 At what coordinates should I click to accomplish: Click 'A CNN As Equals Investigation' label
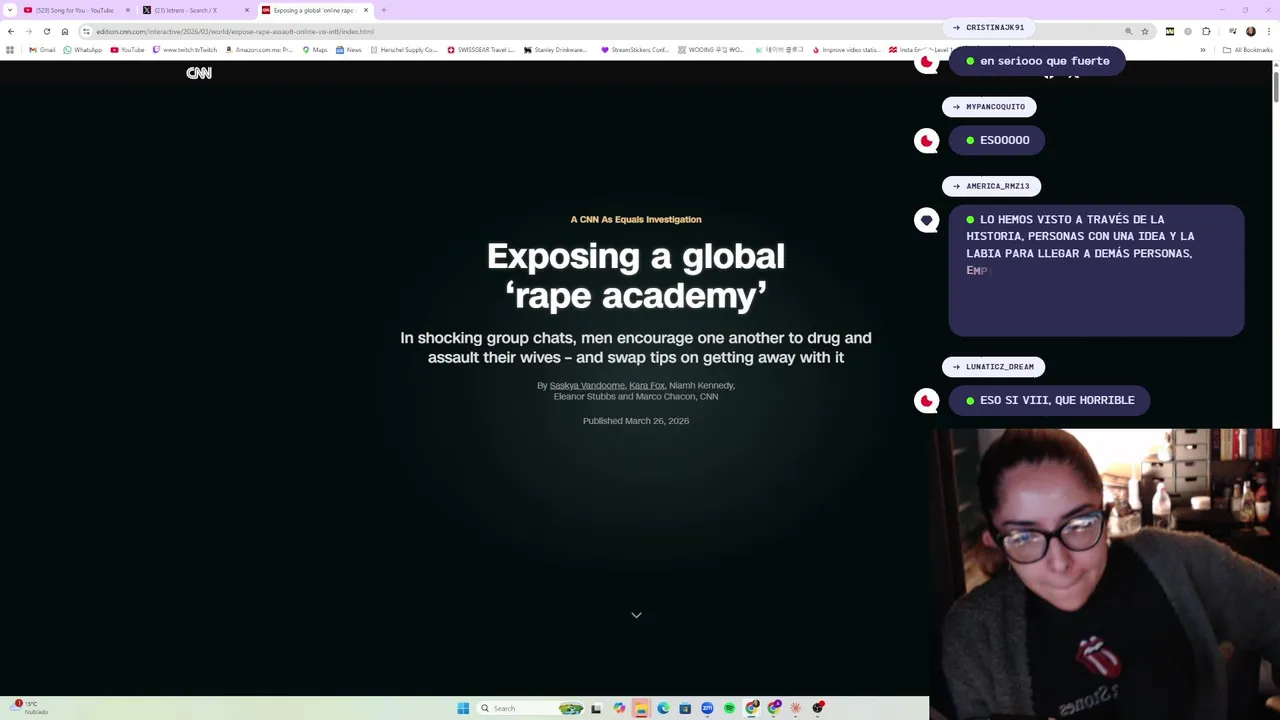coord(636,219)
